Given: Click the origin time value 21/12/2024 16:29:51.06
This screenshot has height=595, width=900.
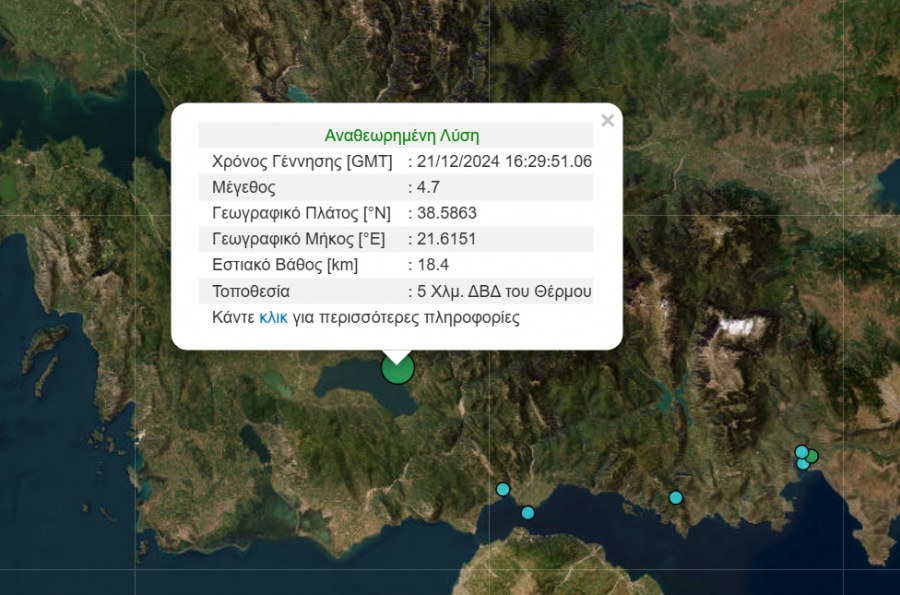Looking at the screenshot, I should click(504, 161).
